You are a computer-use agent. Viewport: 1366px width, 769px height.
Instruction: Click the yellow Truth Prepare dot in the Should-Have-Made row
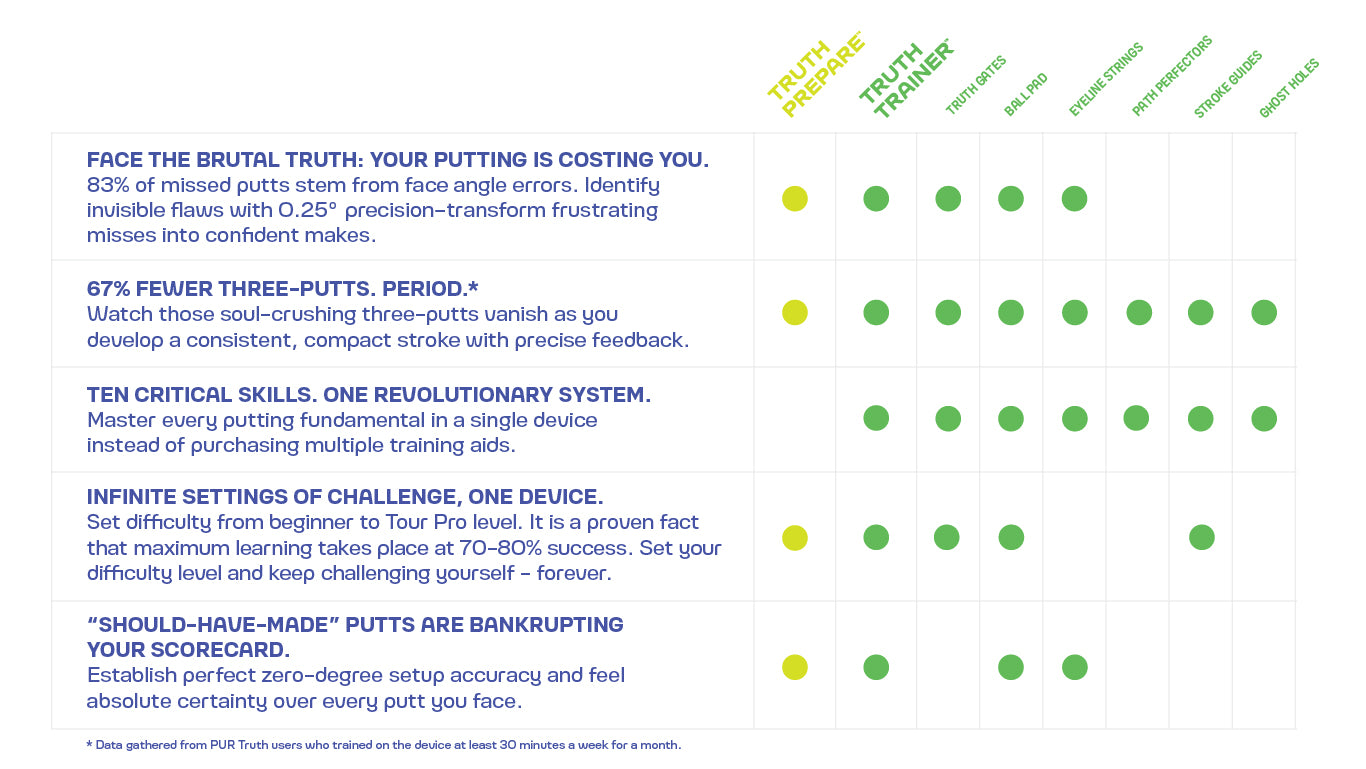(x=795, y=667)
